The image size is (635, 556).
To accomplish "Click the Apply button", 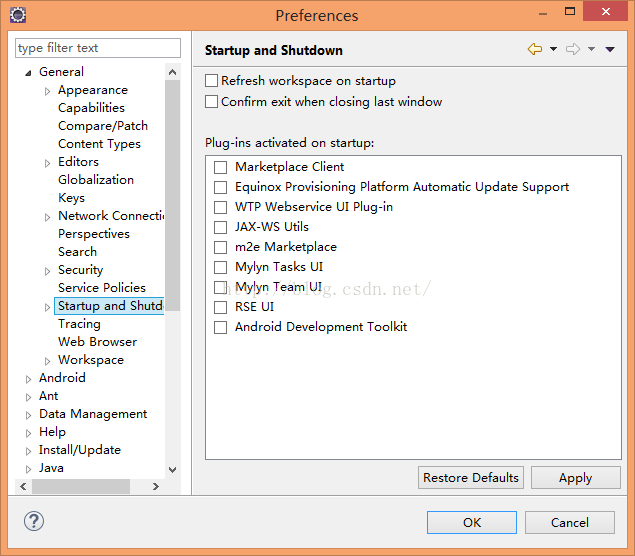I will click(575, 477).
